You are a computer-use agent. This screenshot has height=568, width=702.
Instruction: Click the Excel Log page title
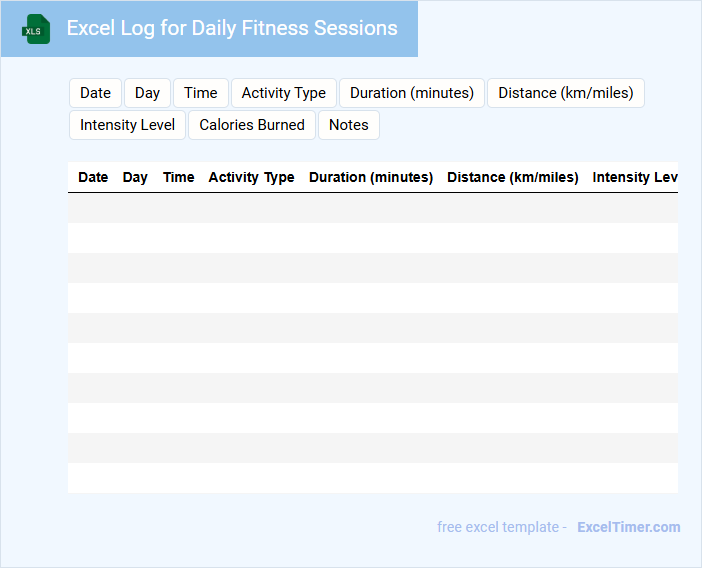[232, 28]
